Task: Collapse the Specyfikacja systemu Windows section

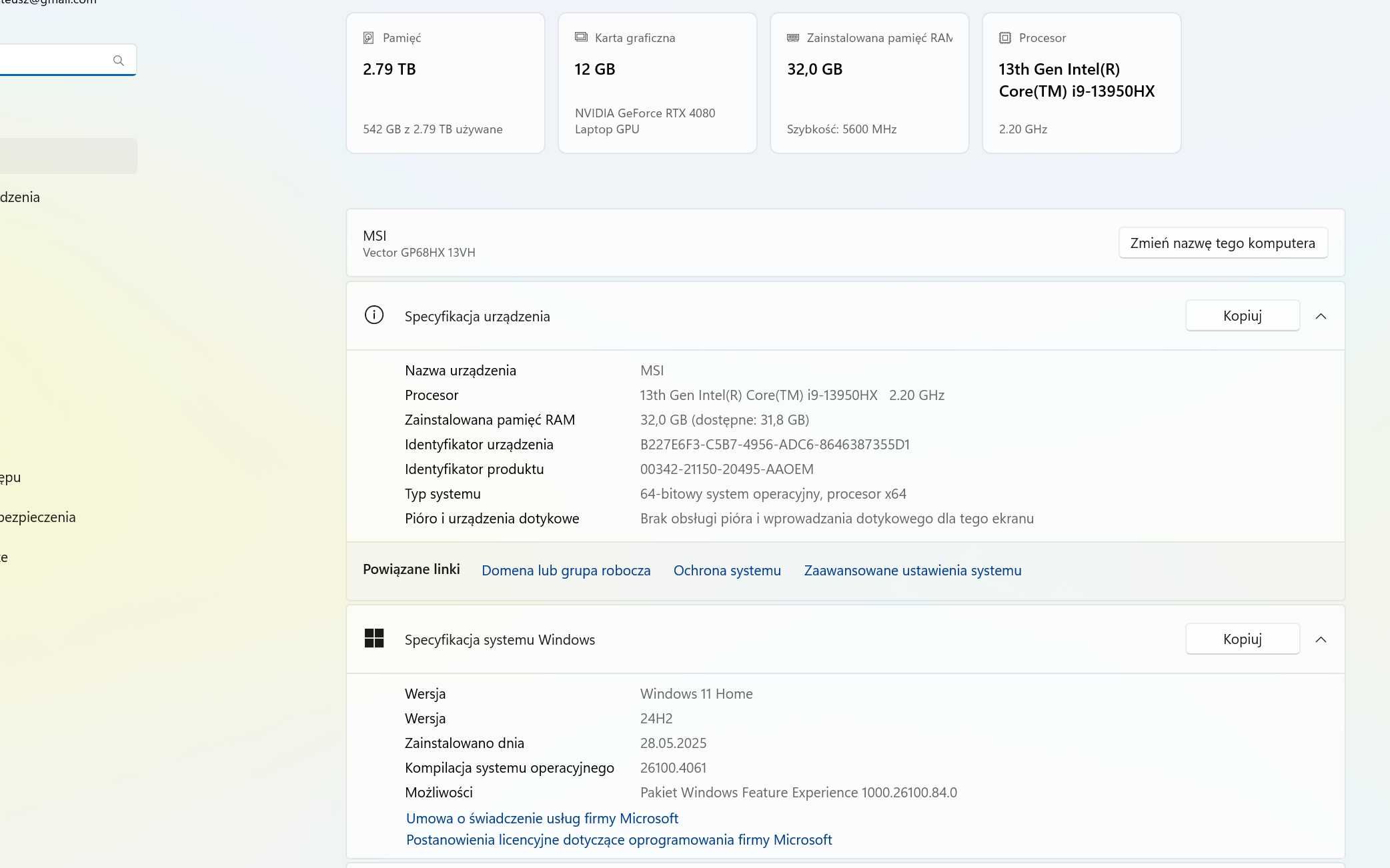Action: [1321, 639]
